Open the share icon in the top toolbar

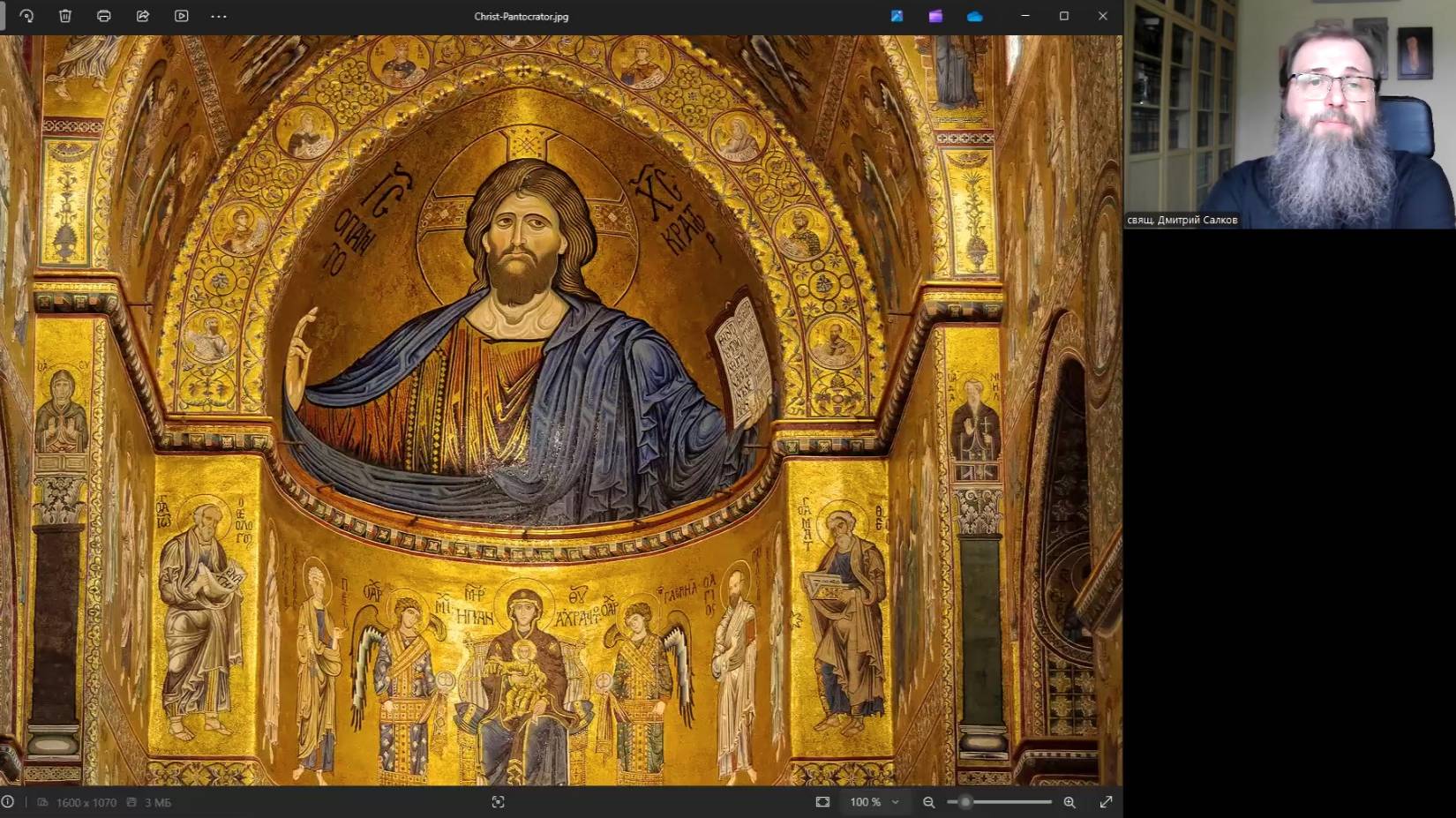click(143, 16)
